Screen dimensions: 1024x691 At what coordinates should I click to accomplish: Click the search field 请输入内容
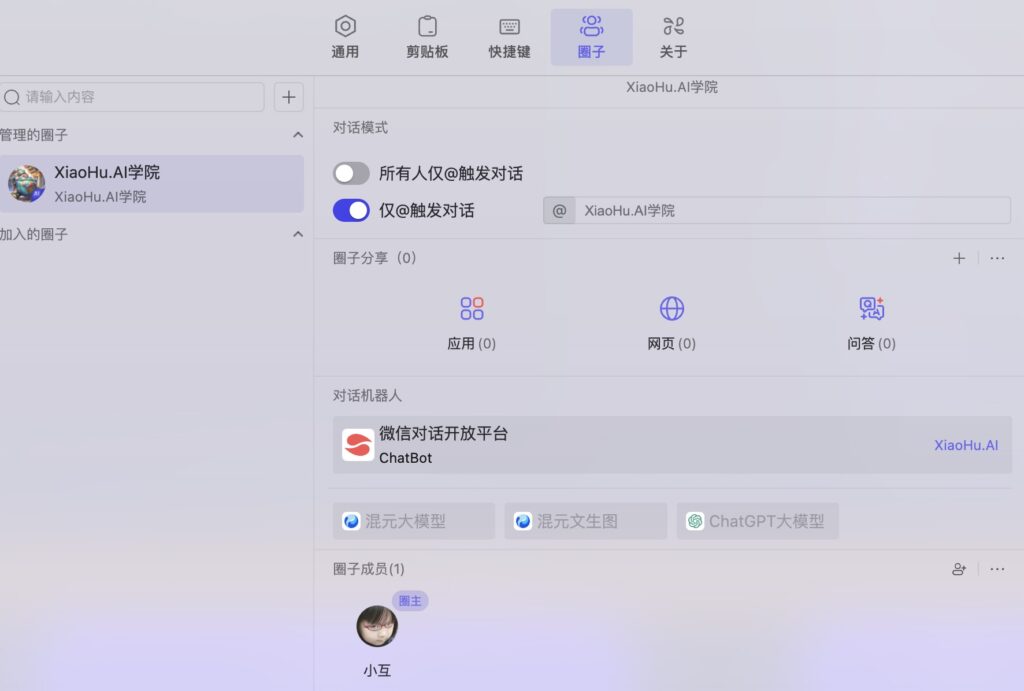(132, 97)
